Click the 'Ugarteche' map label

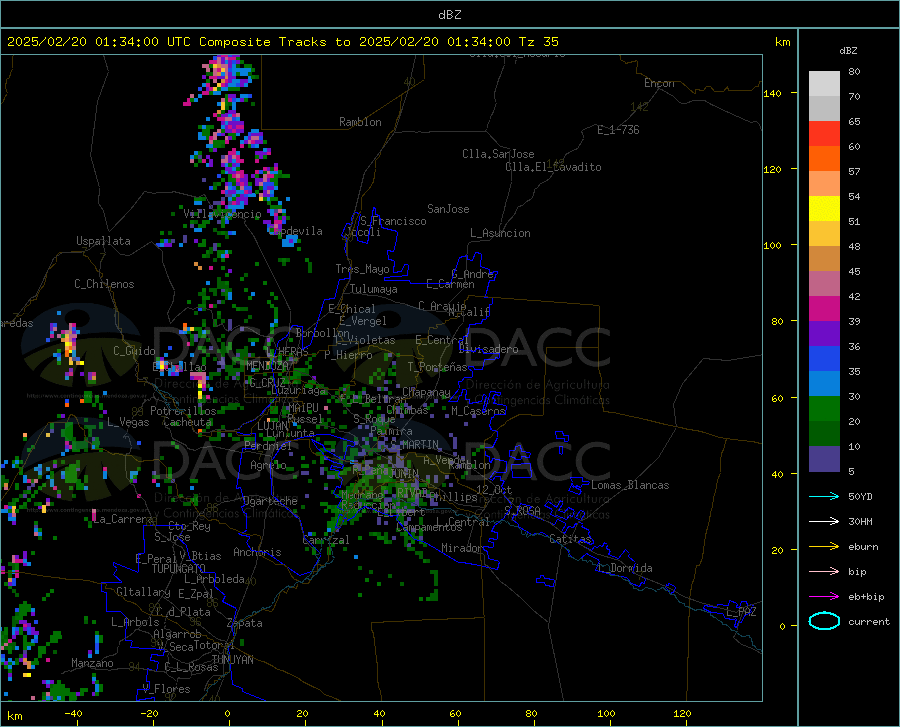click(x=270, y=501)
